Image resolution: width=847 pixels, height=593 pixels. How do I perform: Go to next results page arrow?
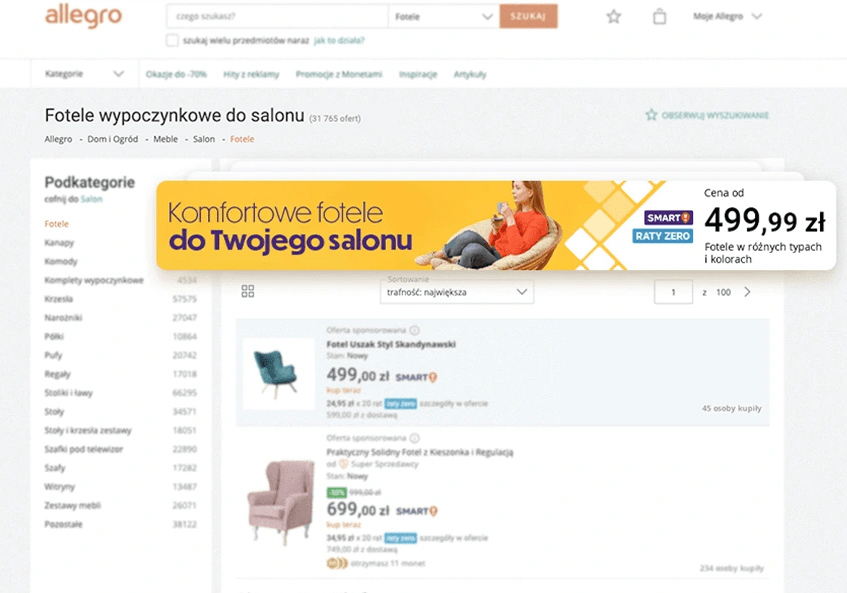pyautogui.click(x=748, y=292)
